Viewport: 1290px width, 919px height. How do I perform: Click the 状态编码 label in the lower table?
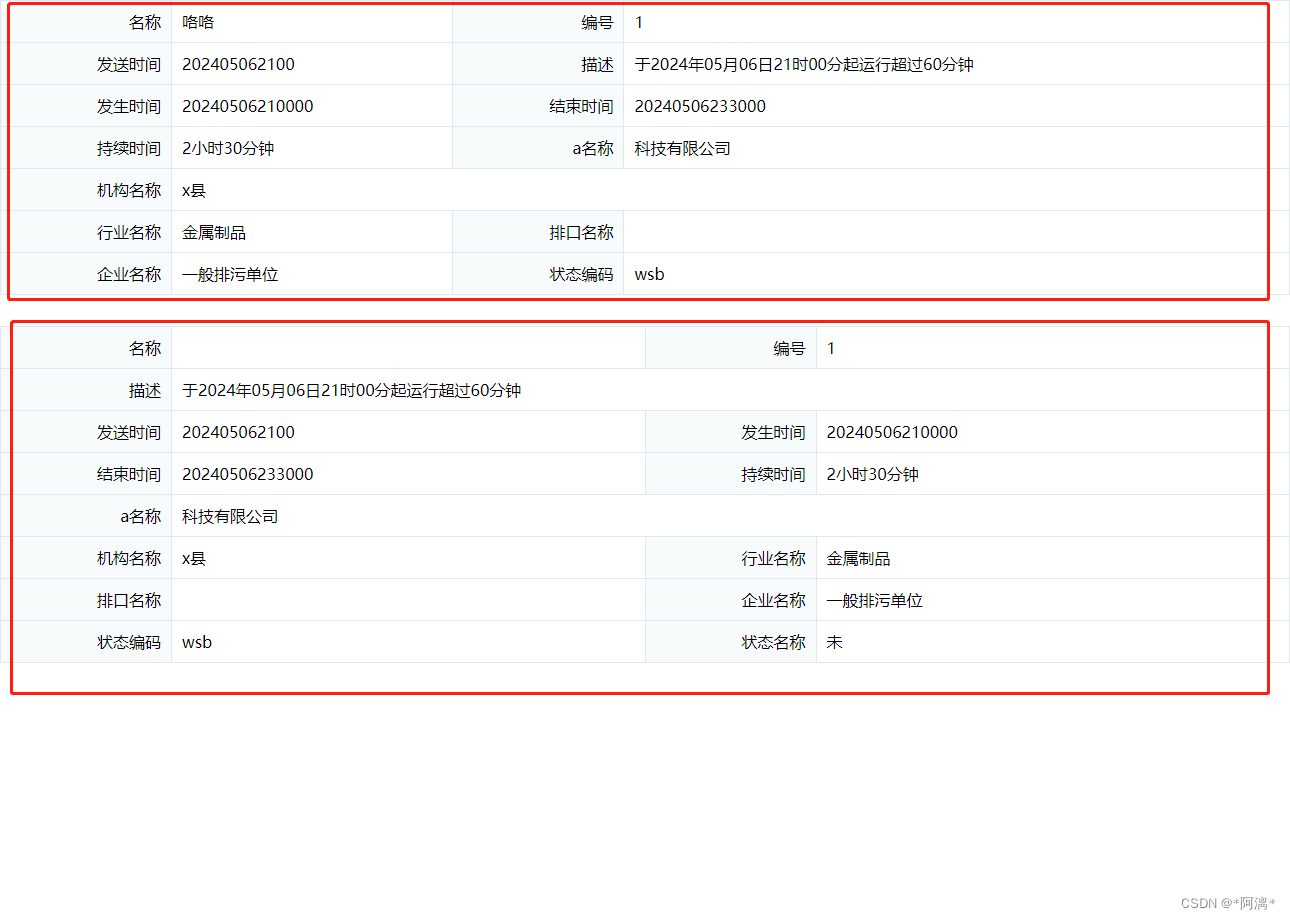coord(129,642)
